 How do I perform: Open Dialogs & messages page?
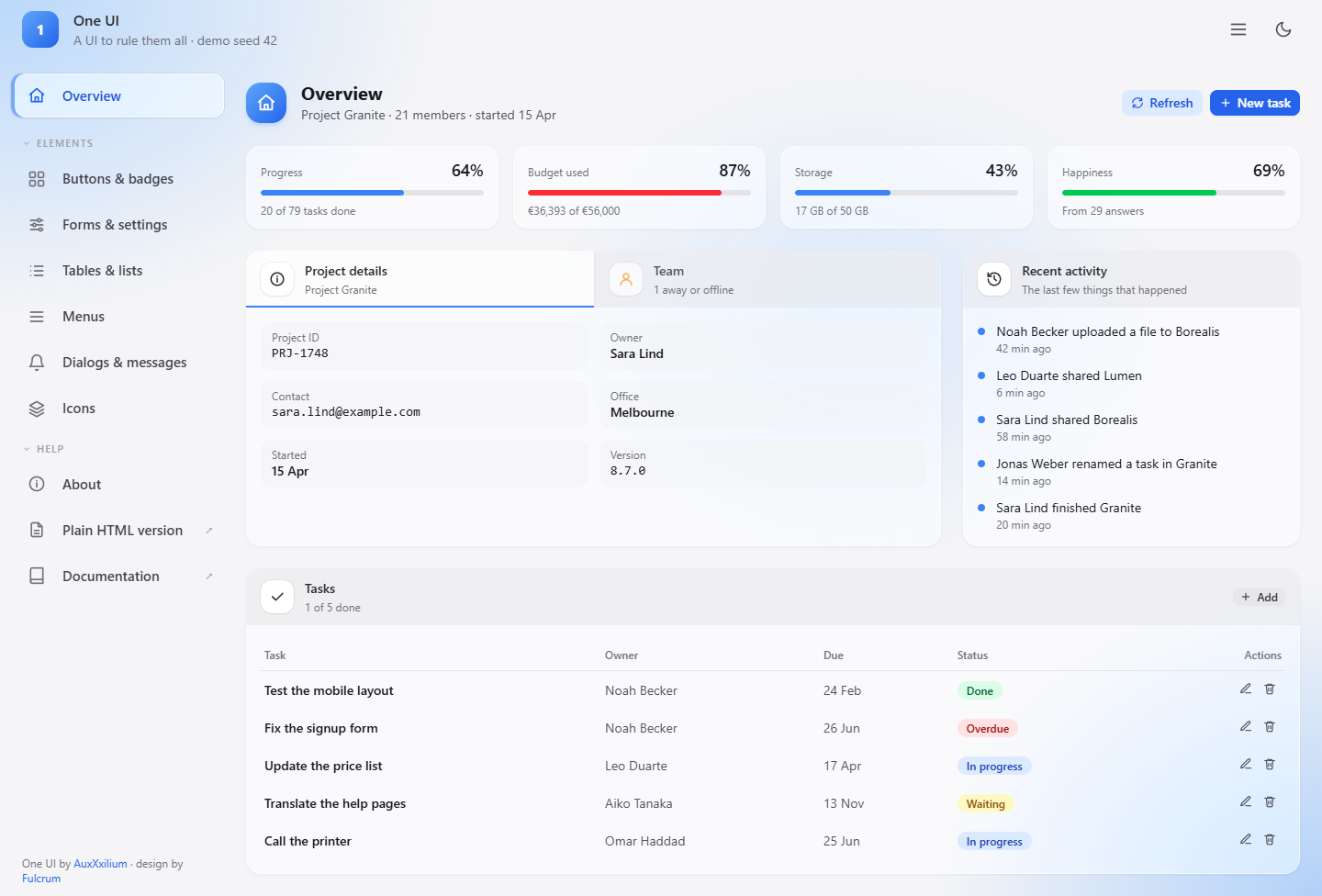coord(118,363)
